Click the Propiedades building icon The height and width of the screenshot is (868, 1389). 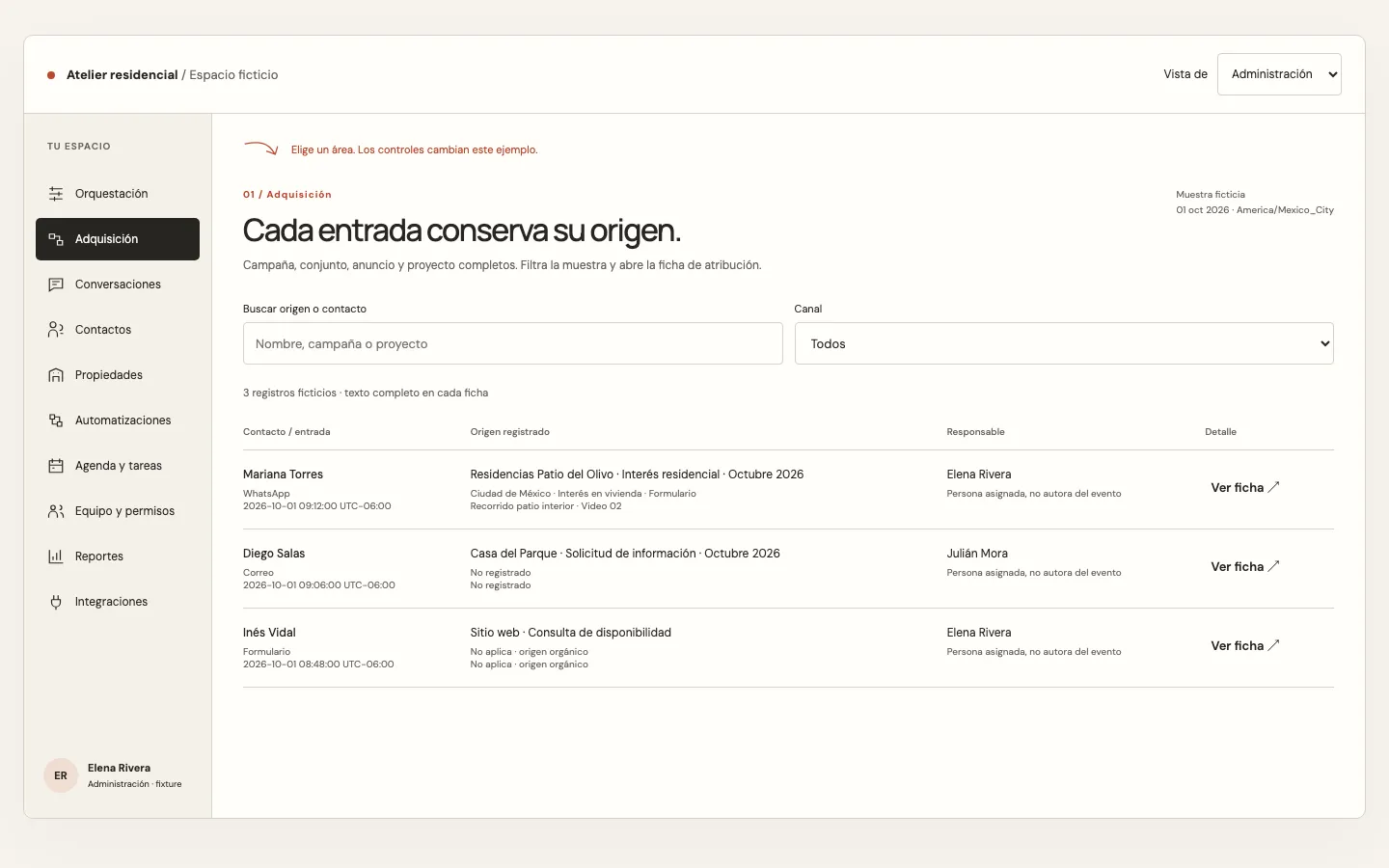56,375
